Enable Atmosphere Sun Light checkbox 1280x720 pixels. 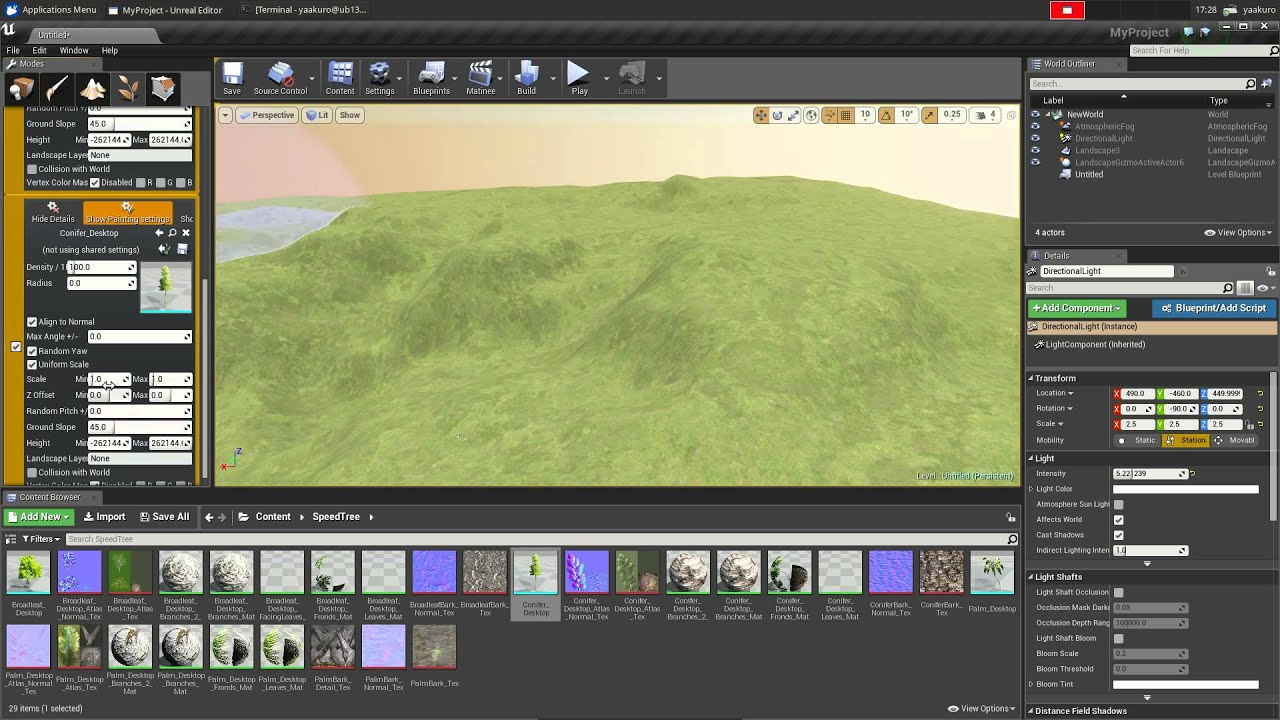point(1118,505)
